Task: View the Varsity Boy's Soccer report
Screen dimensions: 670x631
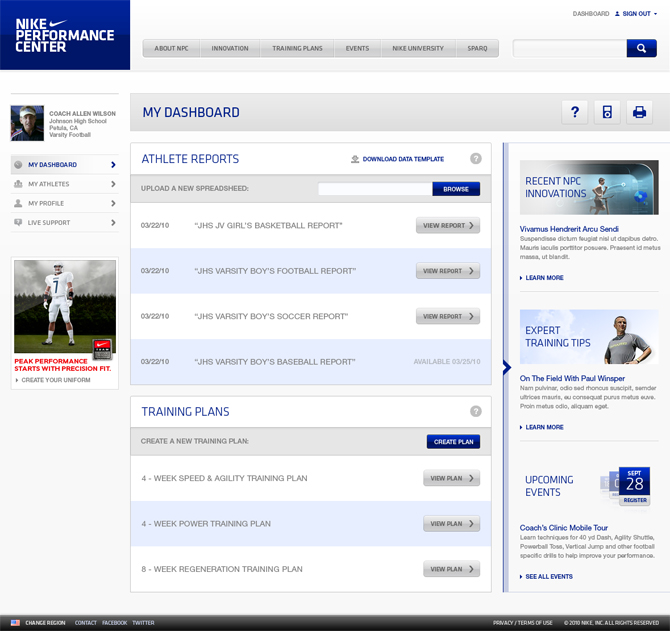Action: click(448, 316)
